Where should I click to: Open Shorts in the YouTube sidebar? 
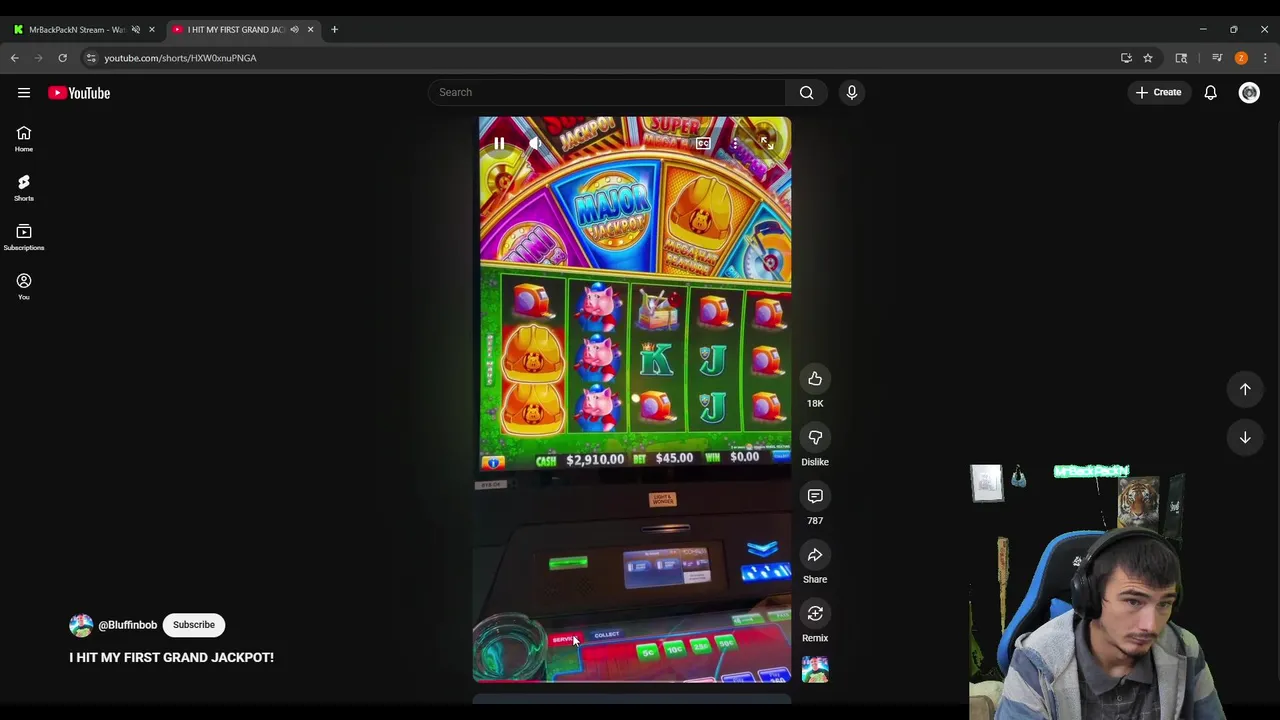coord(24,188)
